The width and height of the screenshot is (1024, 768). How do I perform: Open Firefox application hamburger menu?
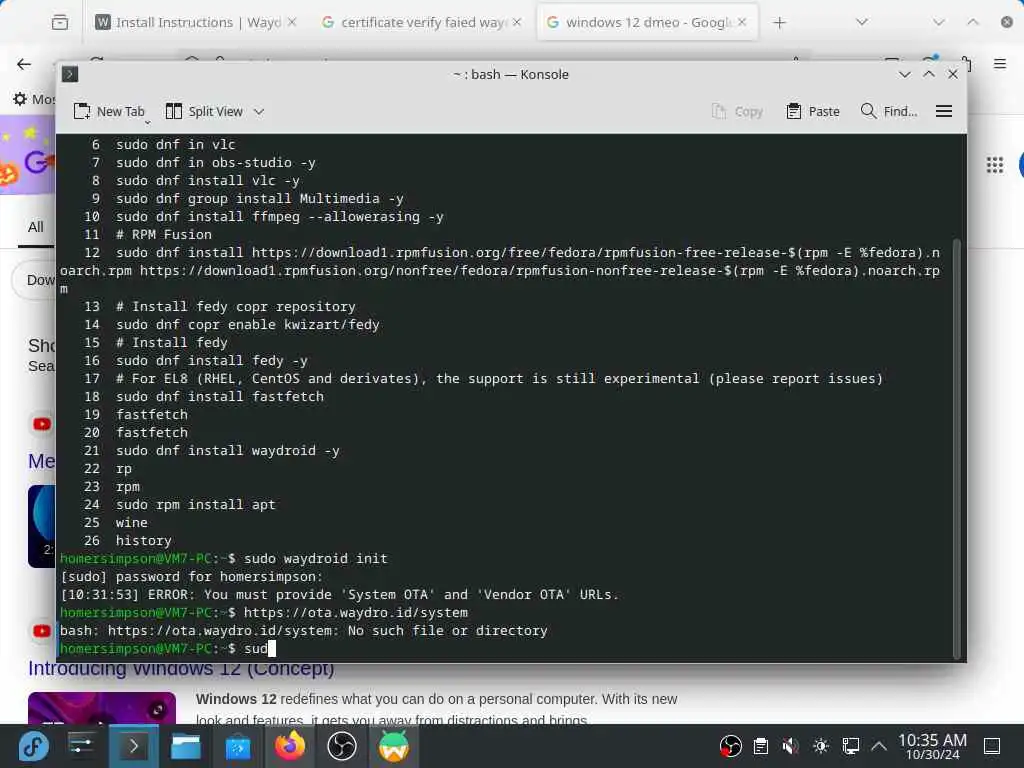[x=1000, y=64]
